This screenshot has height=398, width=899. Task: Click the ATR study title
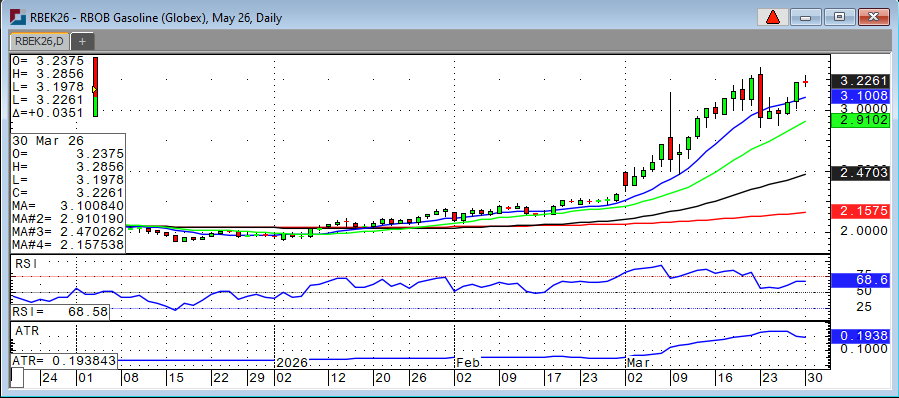(x=28, y=331)
